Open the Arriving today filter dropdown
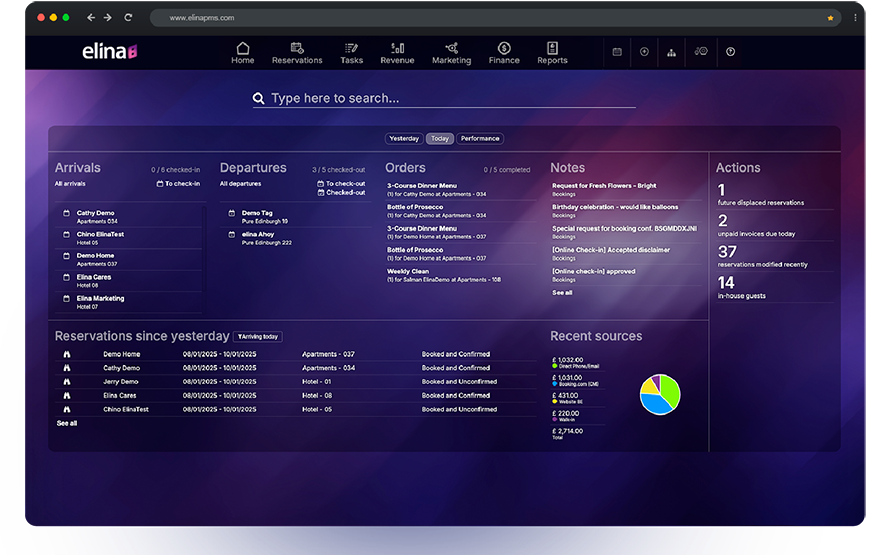The width and height of the screenshot is (889, 555). coord(257,337)
